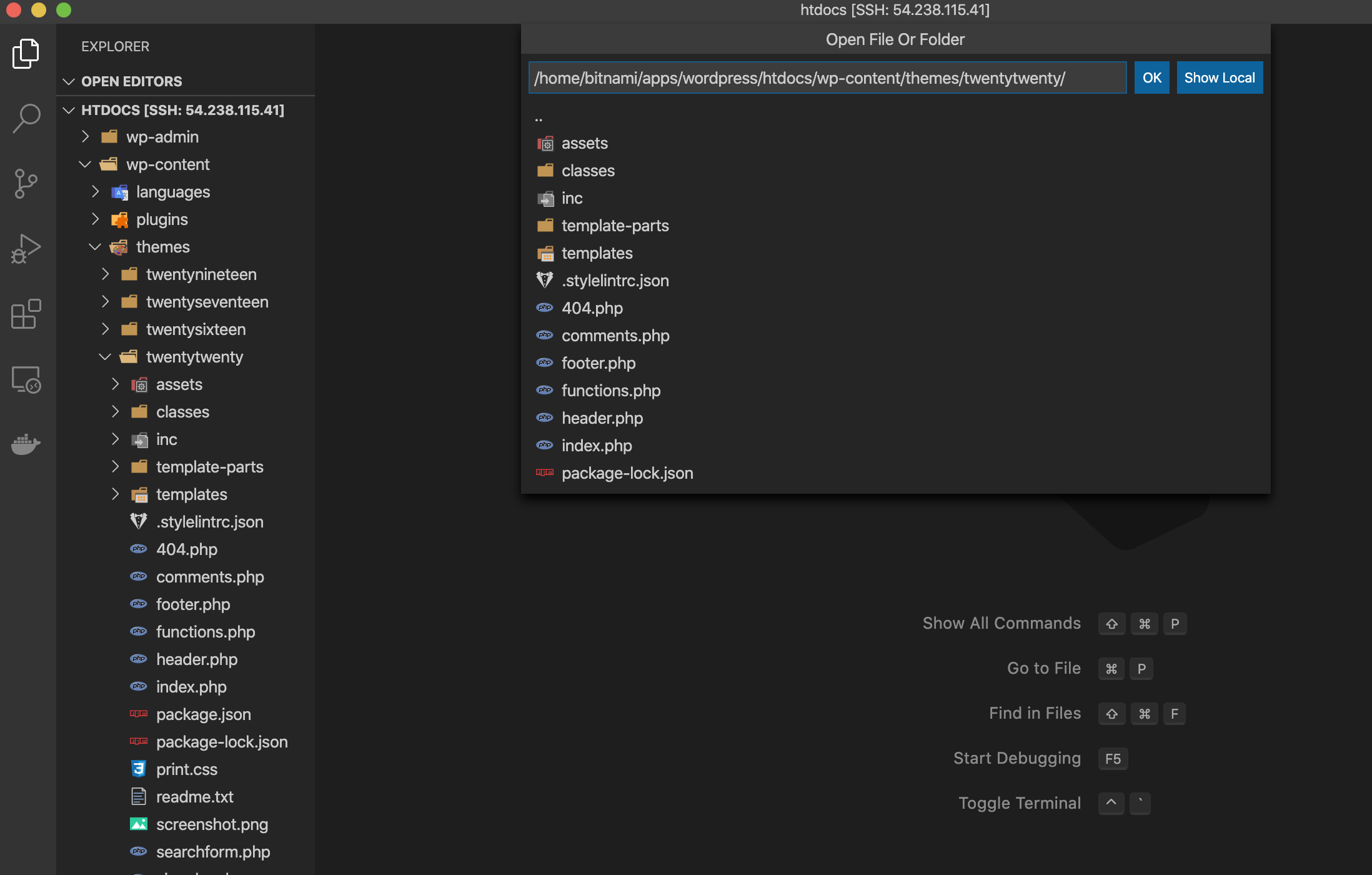Click the Show Local button
1372x875 pixels.
point(1218,77)
